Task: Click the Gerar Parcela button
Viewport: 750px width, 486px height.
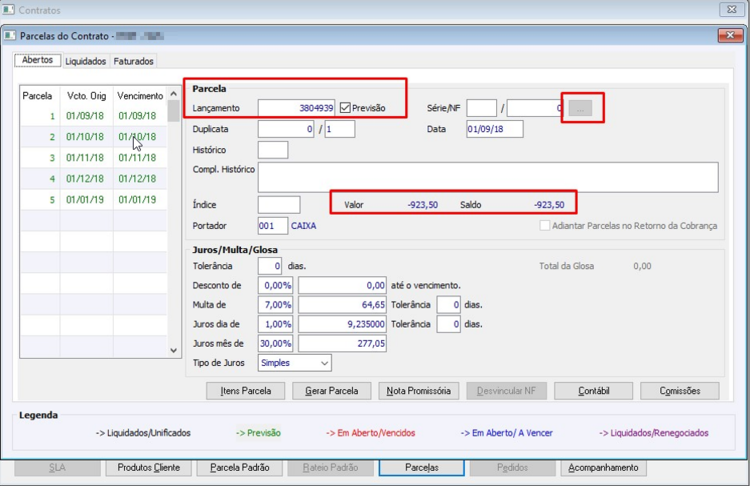Action: point(331,391)
